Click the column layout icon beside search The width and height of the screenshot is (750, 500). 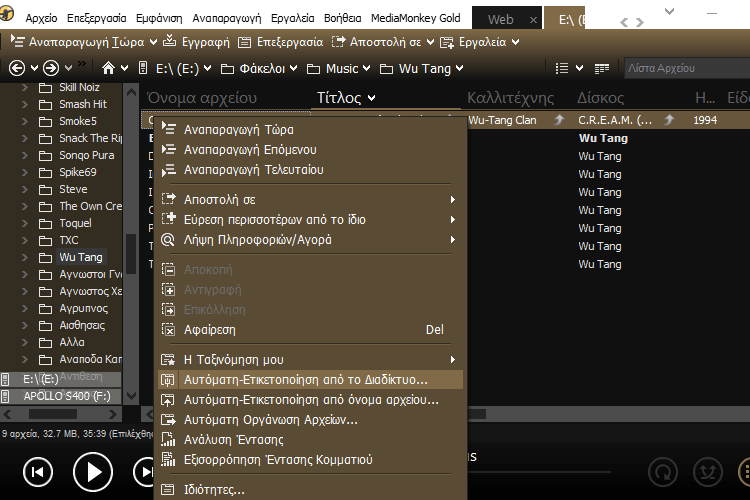click(x=602, y=69)
